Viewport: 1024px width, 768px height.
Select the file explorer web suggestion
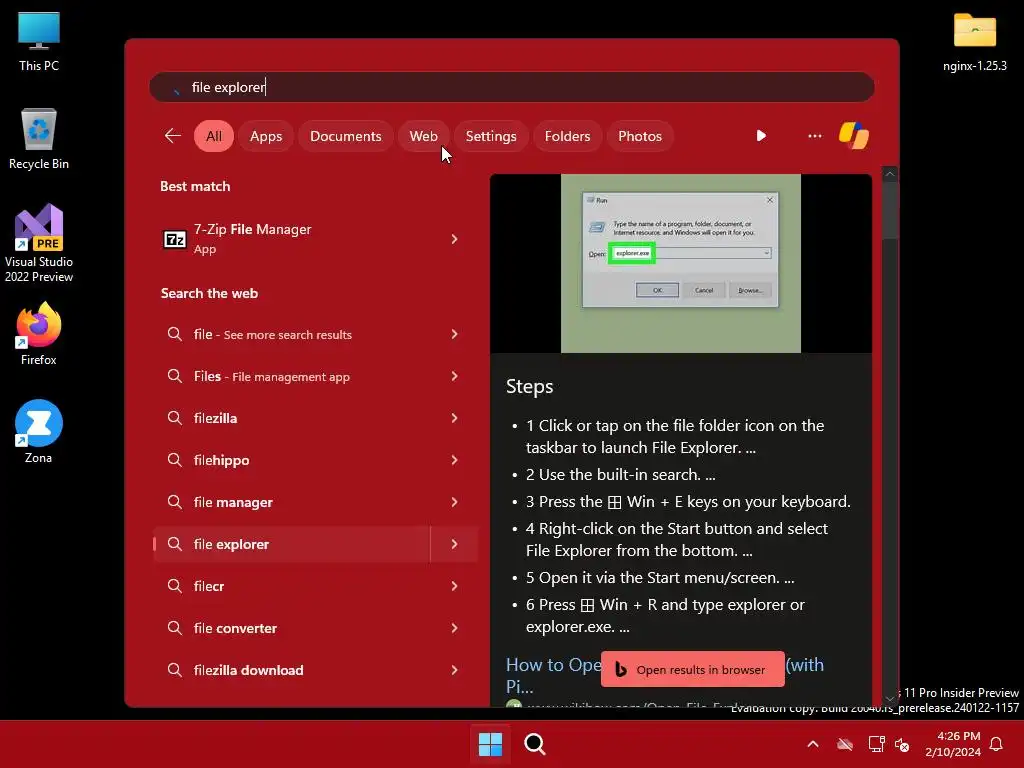click(x=291, y=544)
